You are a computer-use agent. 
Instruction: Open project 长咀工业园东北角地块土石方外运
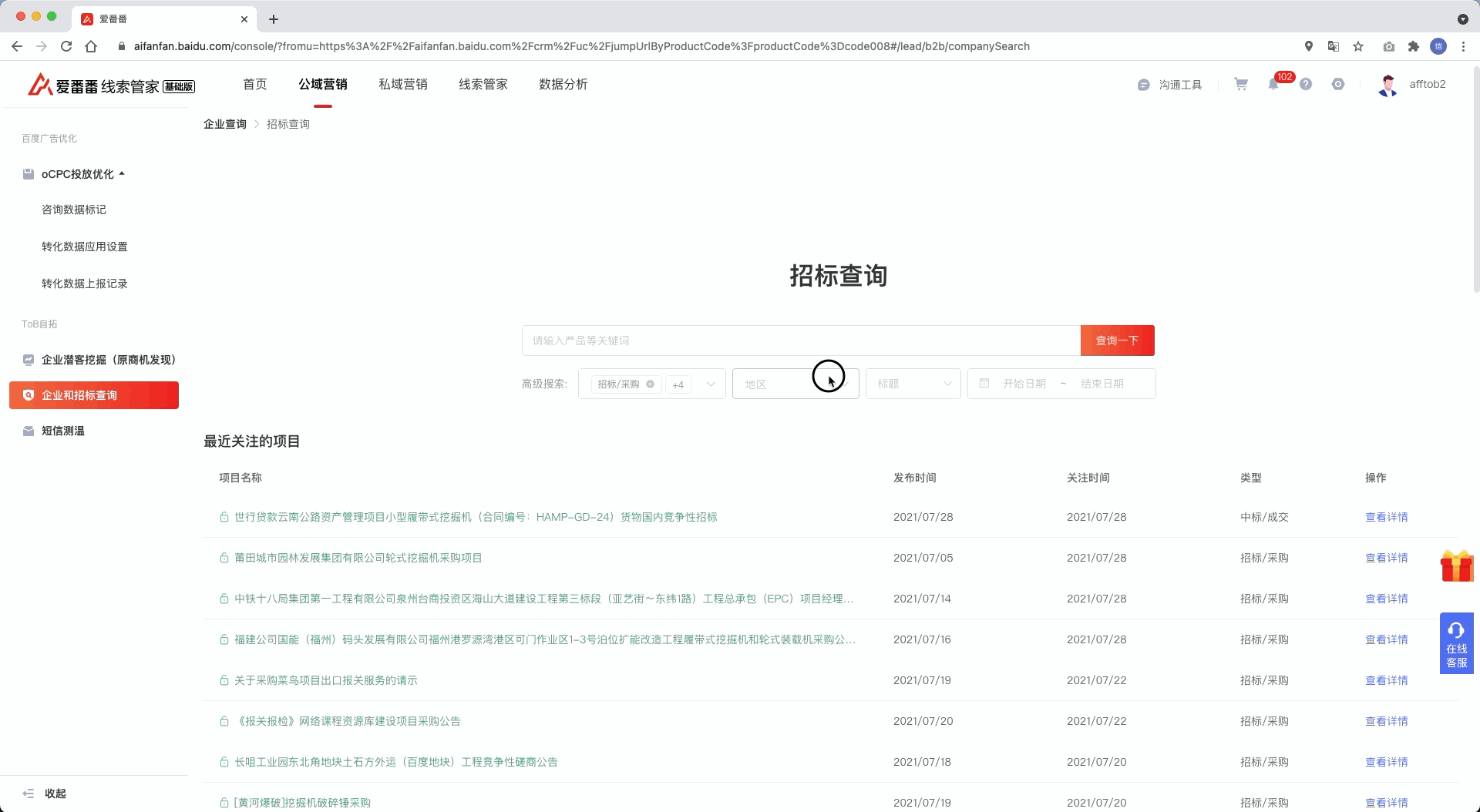[396, 762]
